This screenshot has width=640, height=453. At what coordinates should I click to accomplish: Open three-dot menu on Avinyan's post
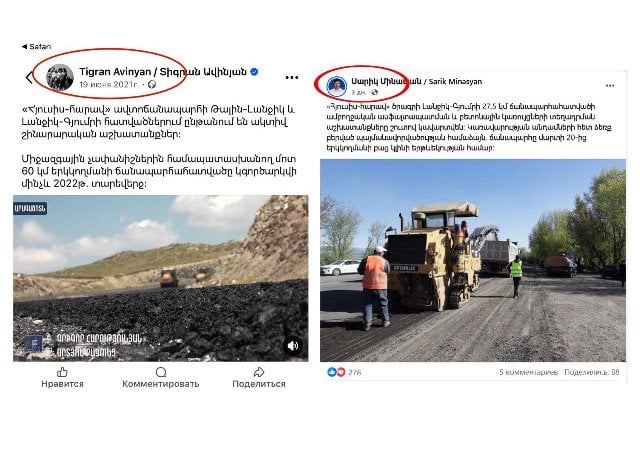pyautogui.click(x=291, y=78)
